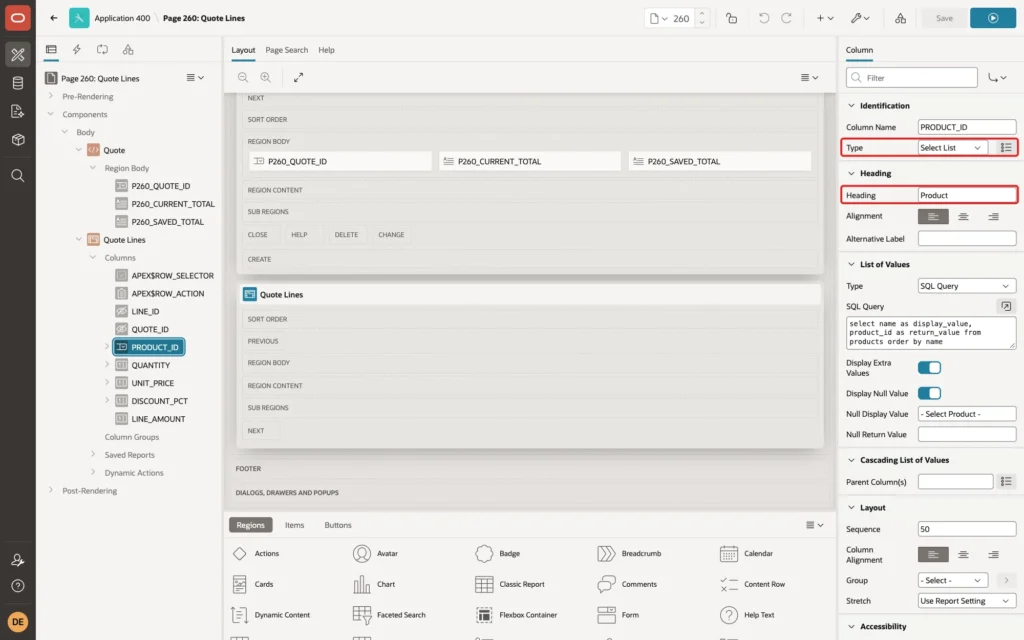1024x640 pixels.
Task: Set Column Alignment to start
Action: coord(933,554)
